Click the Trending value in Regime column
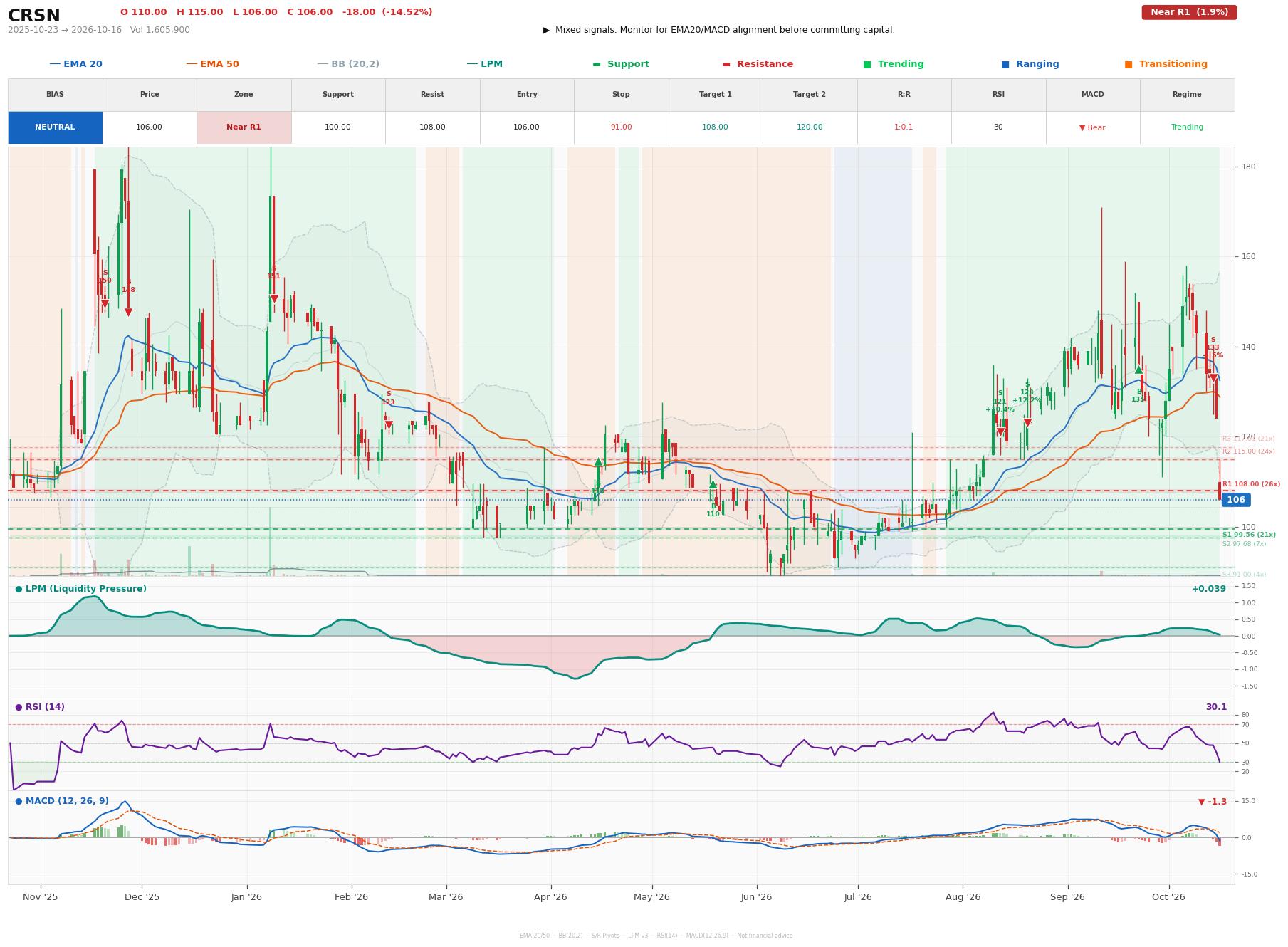The image size is (1288, 947). pos(1187,127)
